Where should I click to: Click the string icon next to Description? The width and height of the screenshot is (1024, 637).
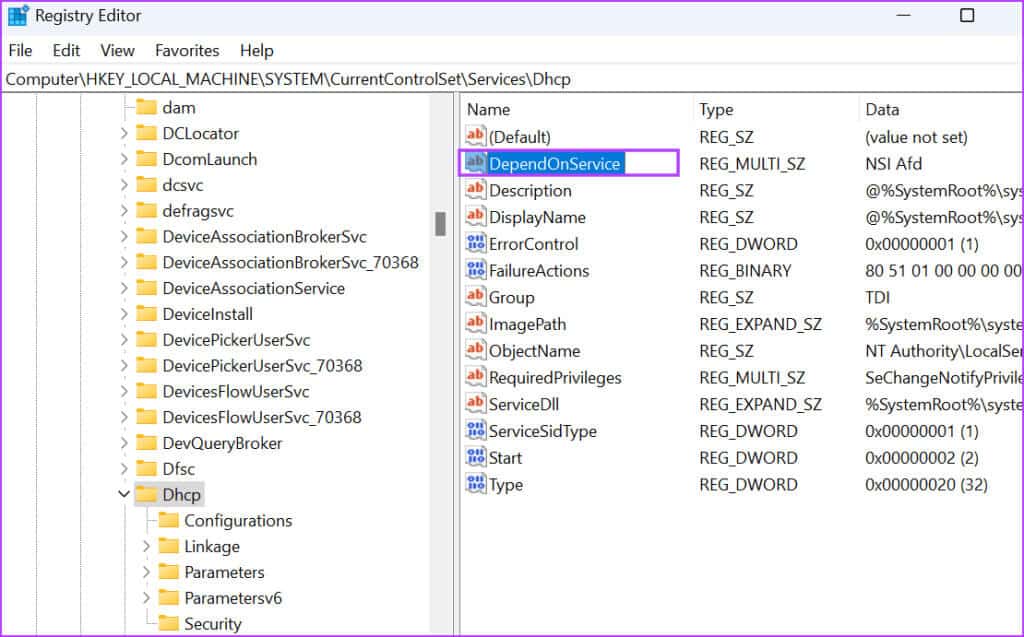[475, 189]
